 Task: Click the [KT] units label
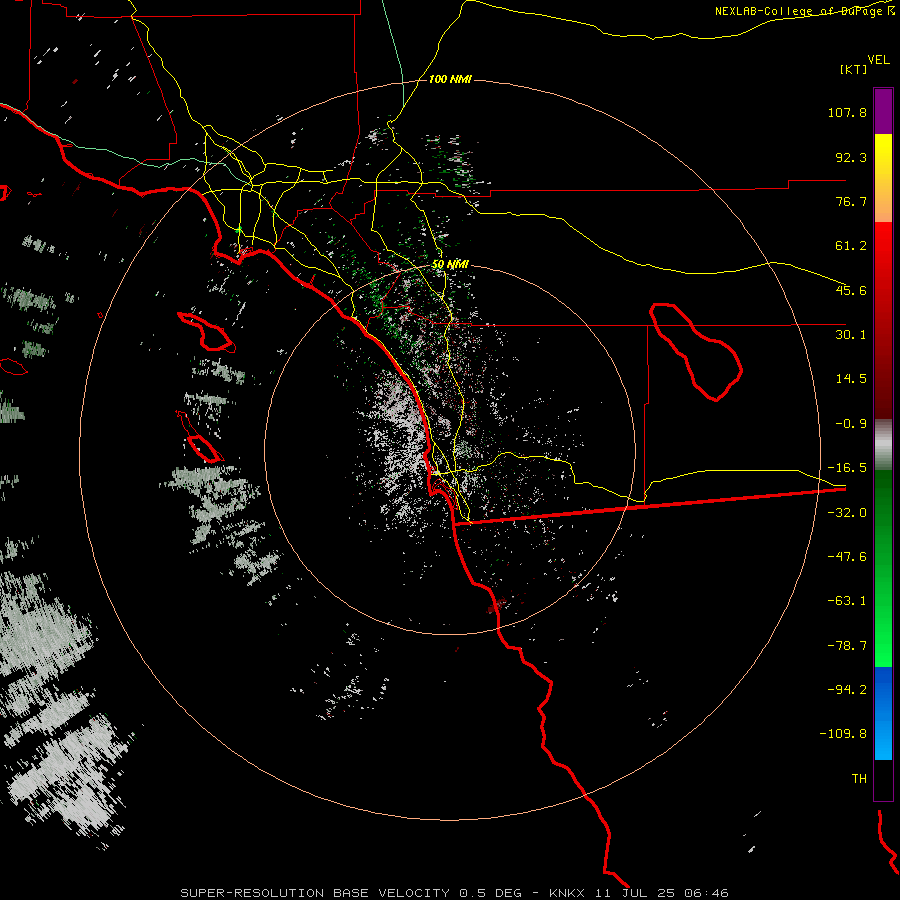853,69
